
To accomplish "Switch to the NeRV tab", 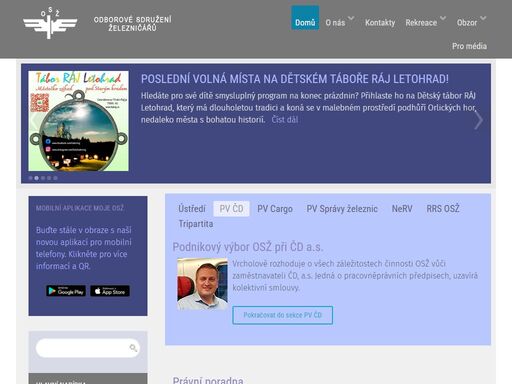I will point(402,209).
